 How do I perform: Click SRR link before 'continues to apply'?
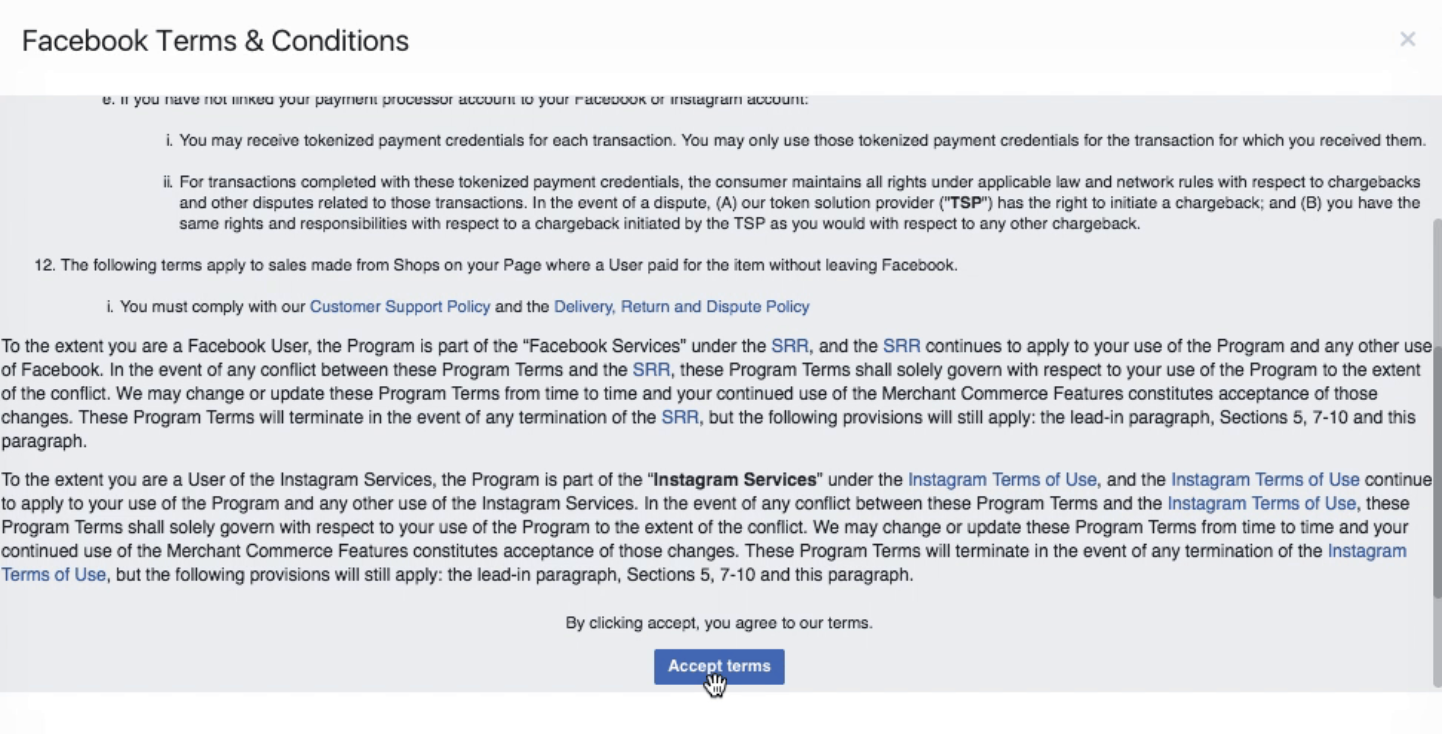tap(901, 346)
